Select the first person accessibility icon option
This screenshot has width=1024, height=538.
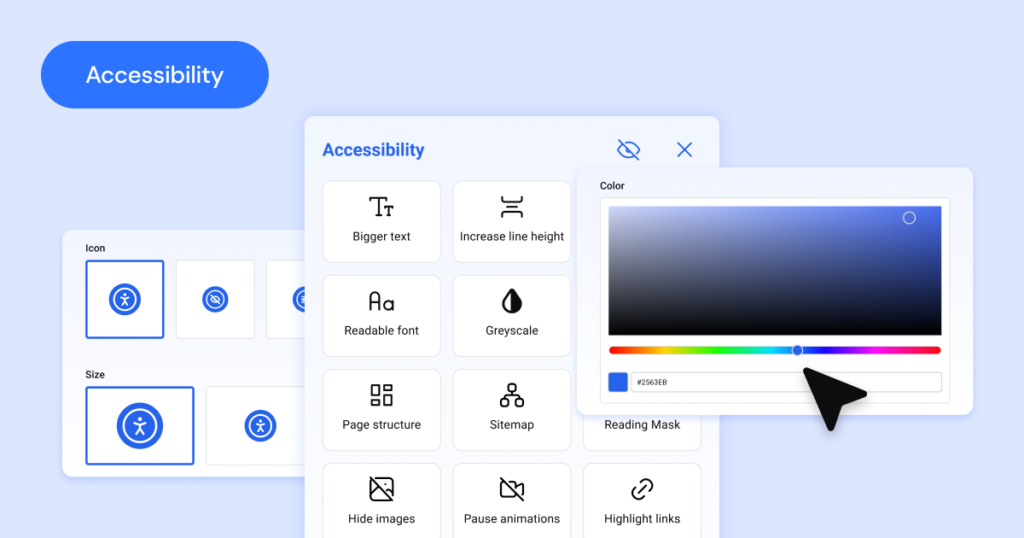125,299
